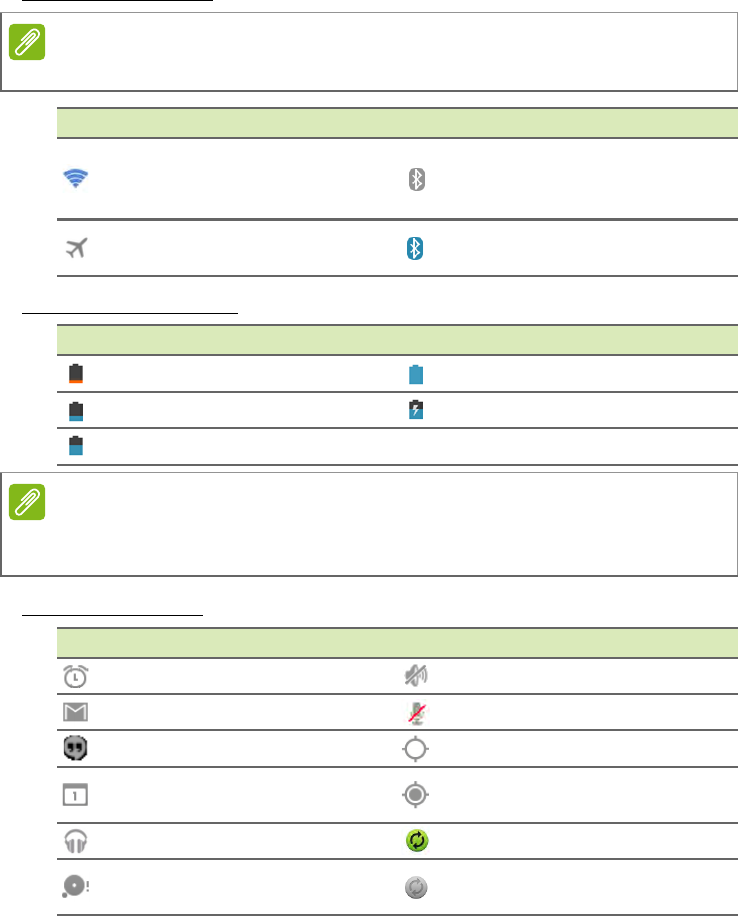
Task: Select the fully blue battery icon
Action: tap(417, 374)
